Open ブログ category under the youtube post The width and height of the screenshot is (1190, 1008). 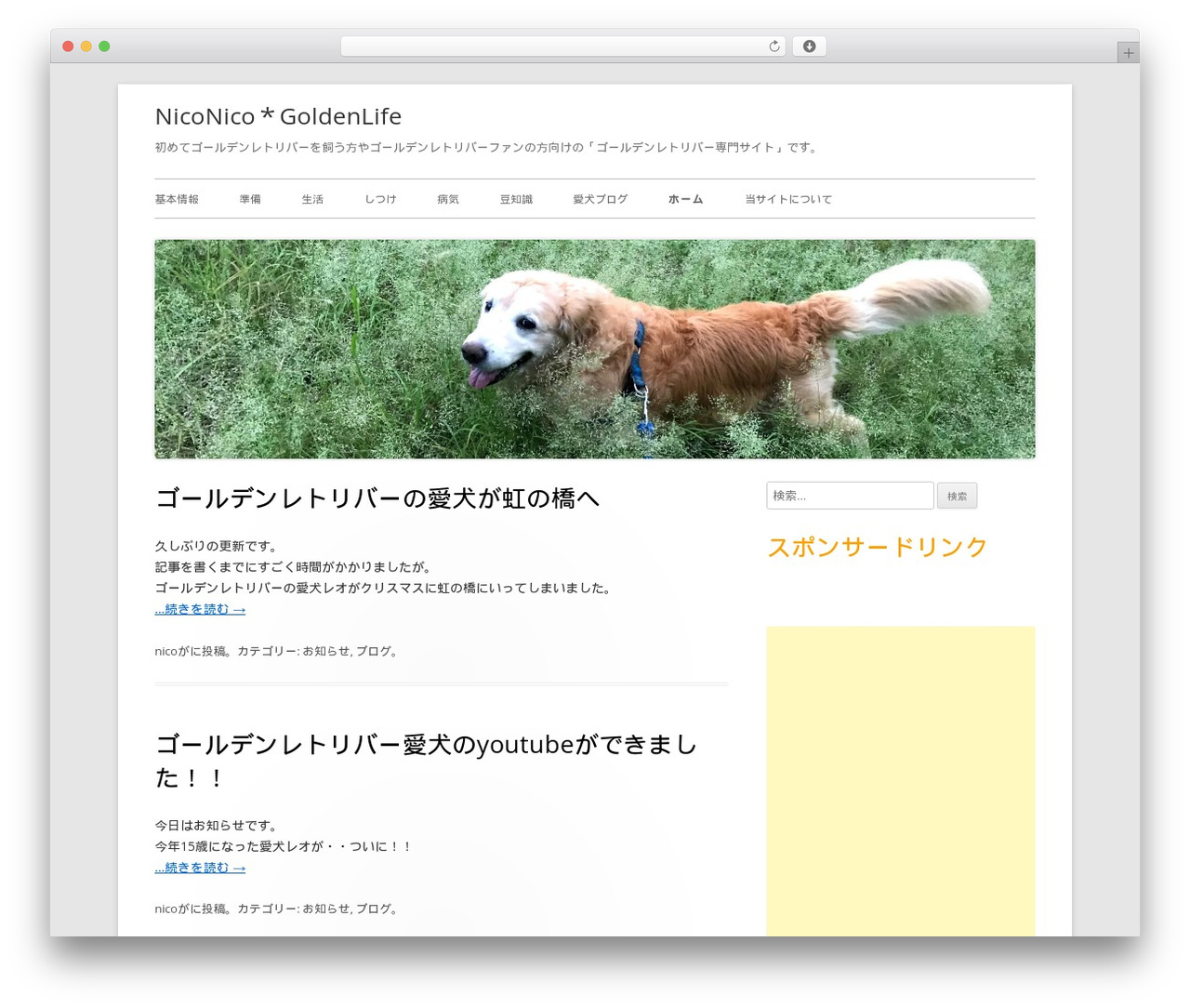[374, 909]
